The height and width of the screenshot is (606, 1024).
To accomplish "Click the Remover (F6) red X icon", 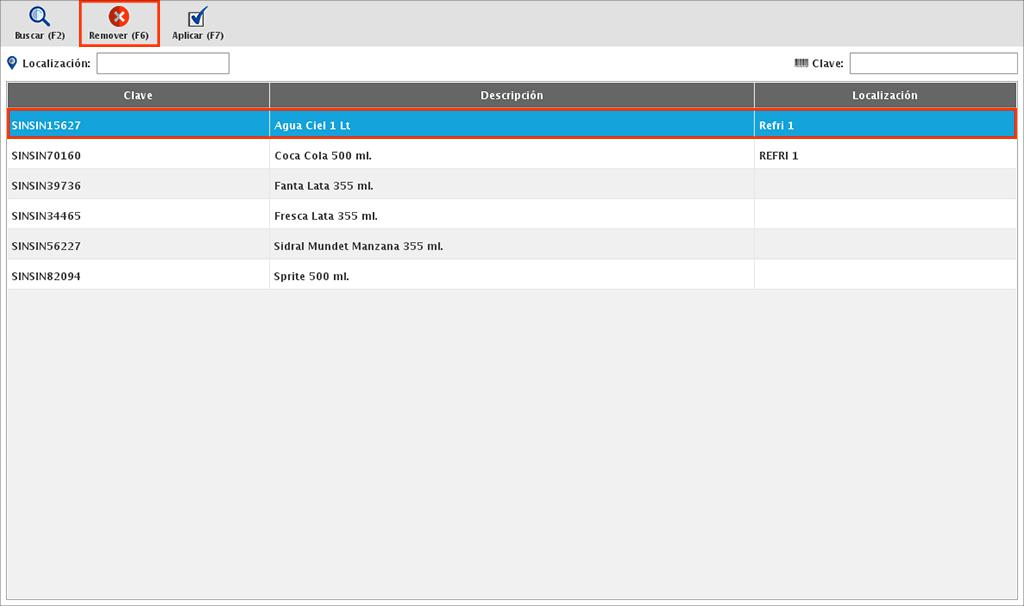I will pyautogui.click(x=119, y=17).
